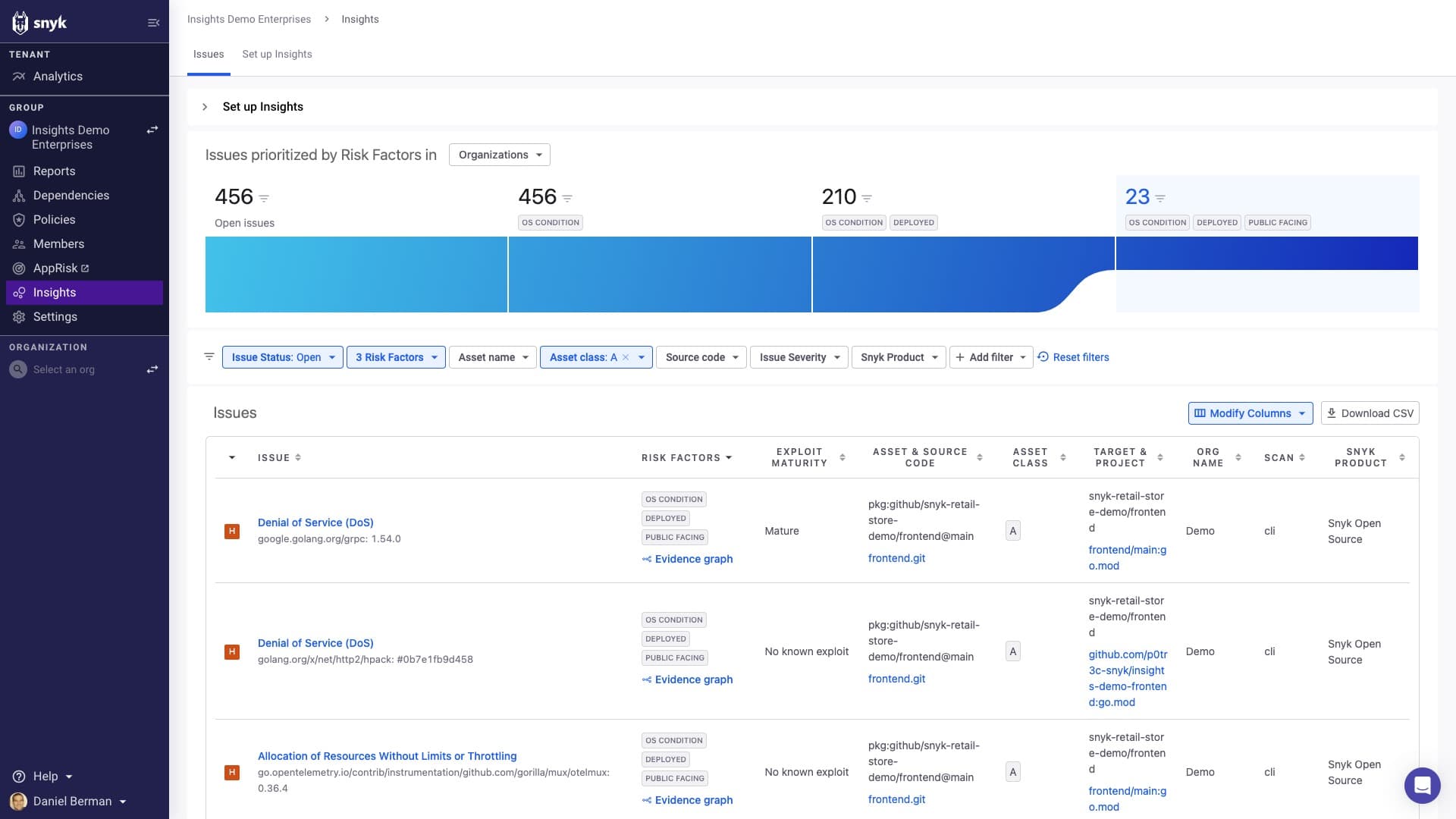This screenshot has width=1456, height=819.
Task: Click the Members navigation icon
Action: pos(19,243)
